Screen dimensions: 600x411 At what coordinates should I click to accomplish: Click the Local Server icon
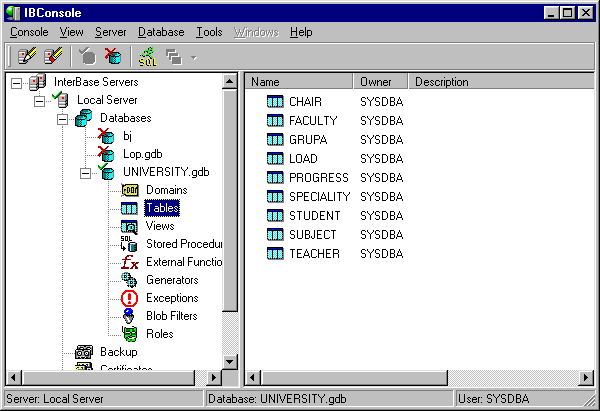pyautogui.click(x=60, y=100)
